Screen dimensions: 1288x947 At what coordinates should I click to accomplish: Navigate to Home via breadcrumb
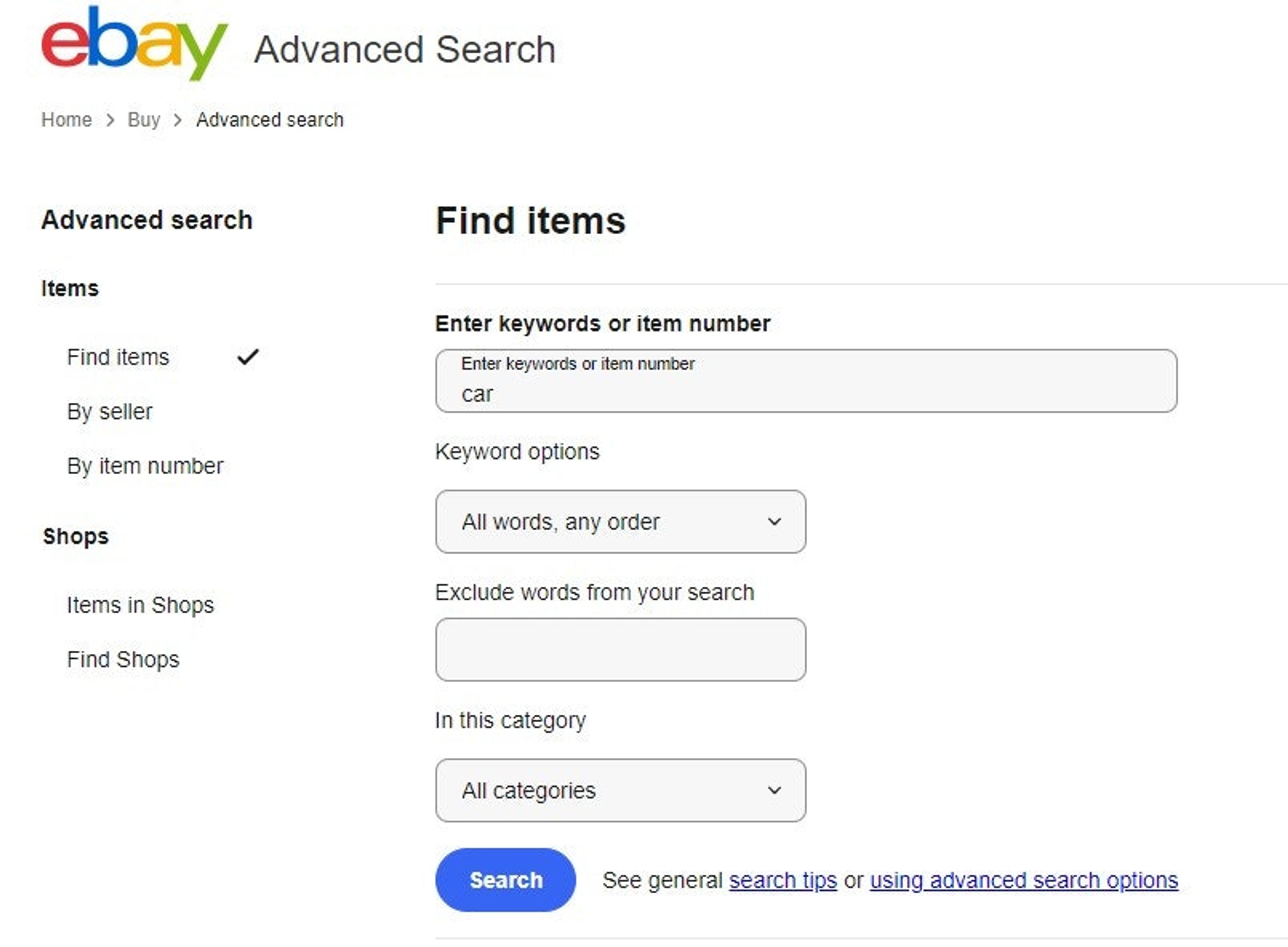point(66,119)
